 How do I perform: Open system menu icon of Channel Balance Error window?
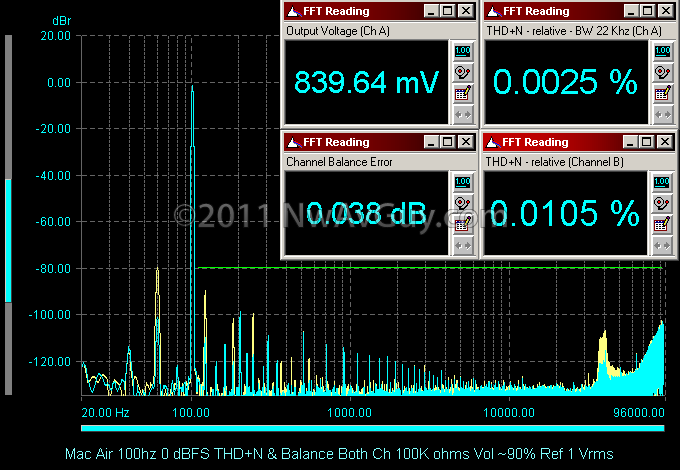pos(293,142)
